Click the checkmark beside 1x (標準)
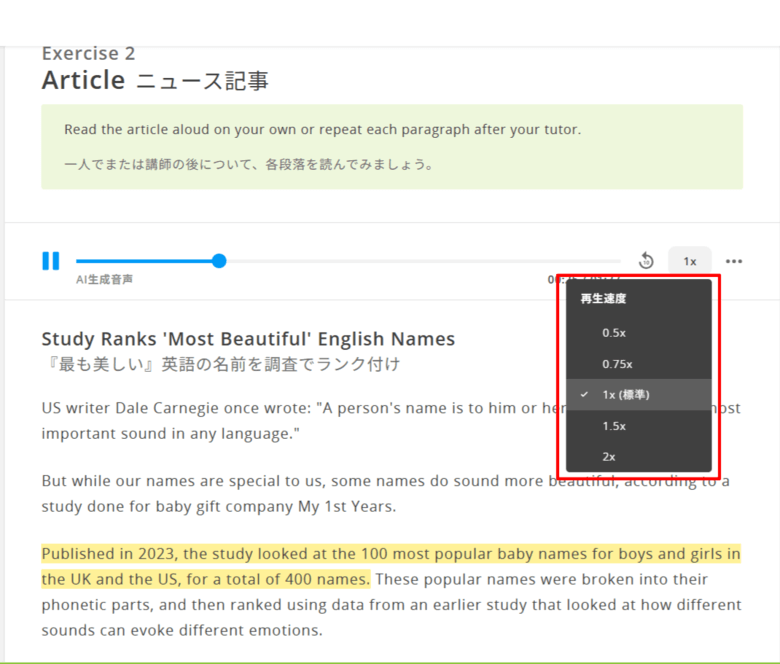The height and width of the screenshot is (664, 780). [x=584, y=394]
